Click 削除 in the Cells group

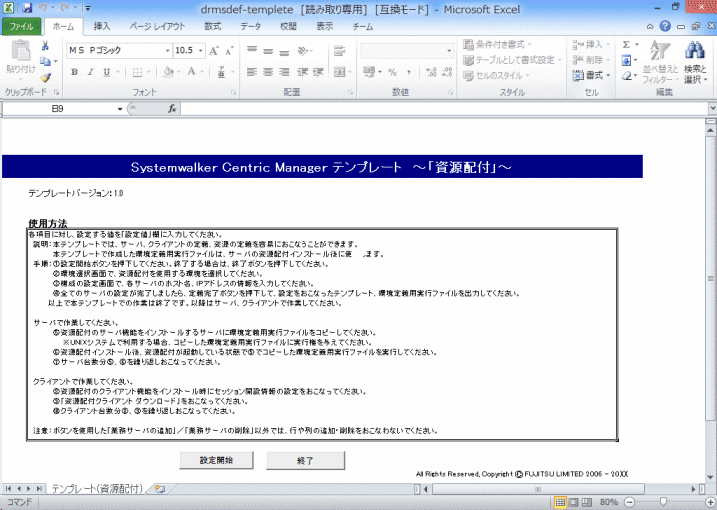(591, 60)
